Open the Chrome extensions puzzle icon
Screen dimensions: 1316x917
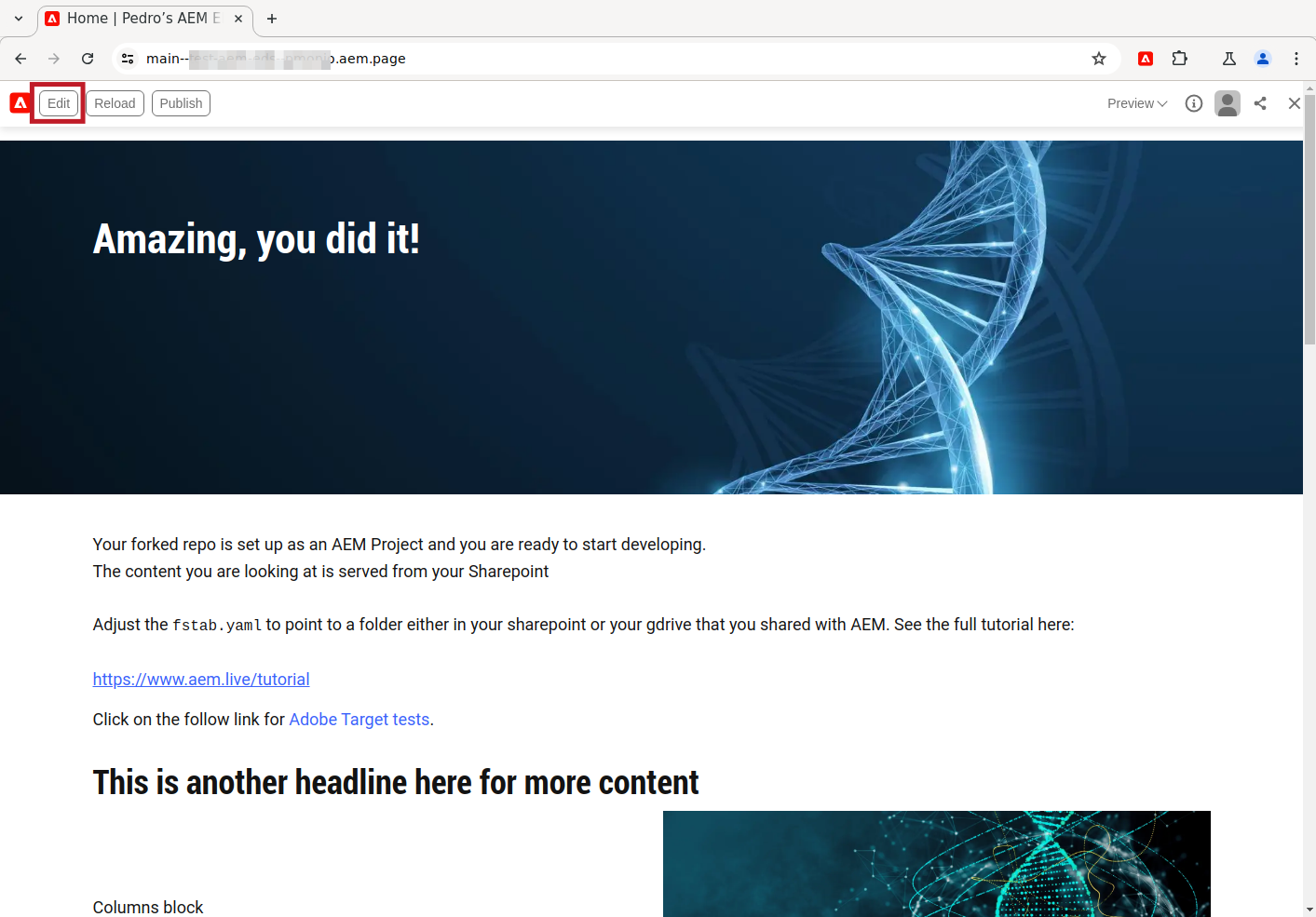pyautogui.click(x=1180, y=59)
